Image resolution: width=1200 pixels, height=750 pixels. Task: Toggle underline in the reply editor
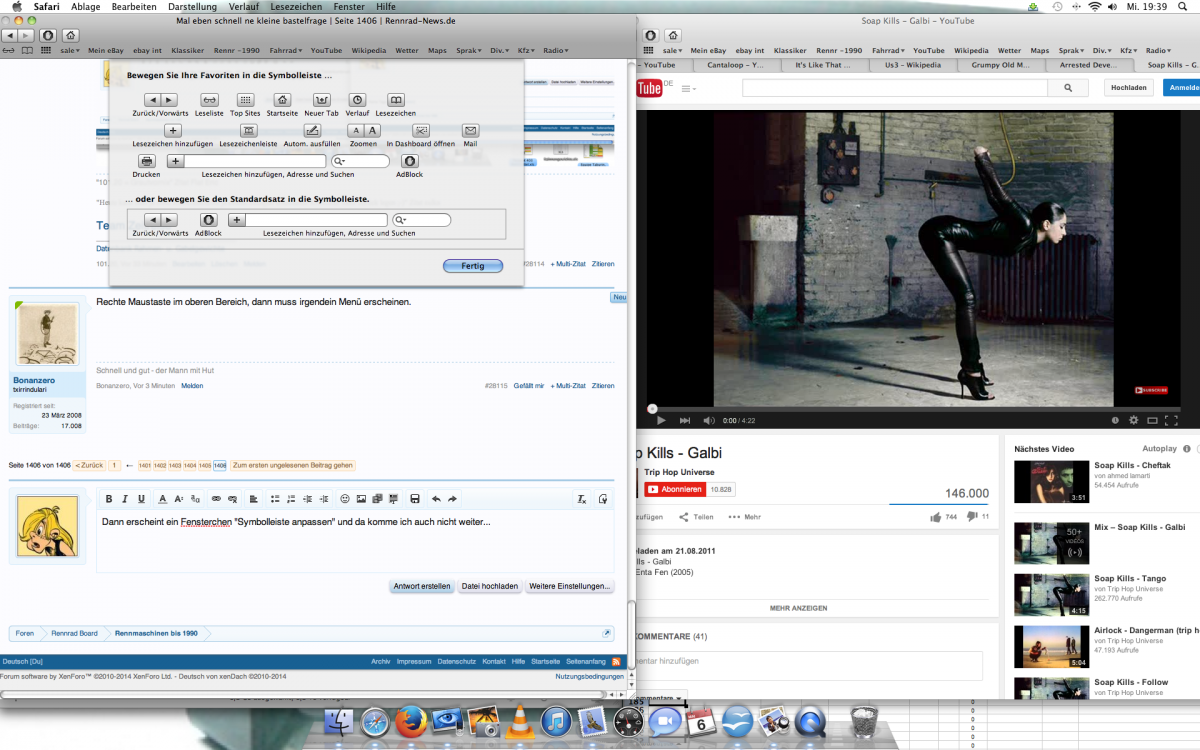point(142,499)
